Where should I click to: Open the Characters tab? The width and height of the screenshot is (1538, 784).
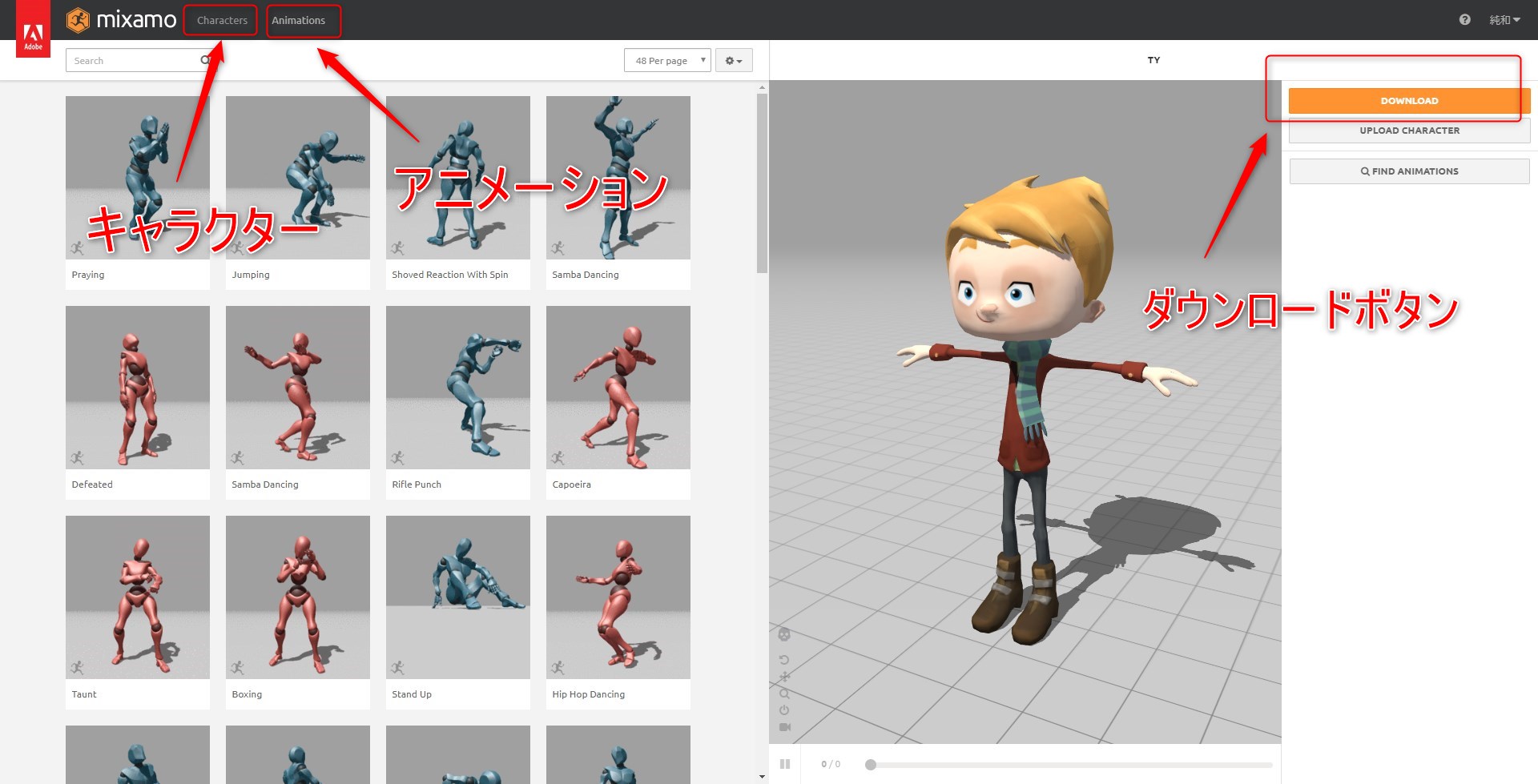coord(222,20)
